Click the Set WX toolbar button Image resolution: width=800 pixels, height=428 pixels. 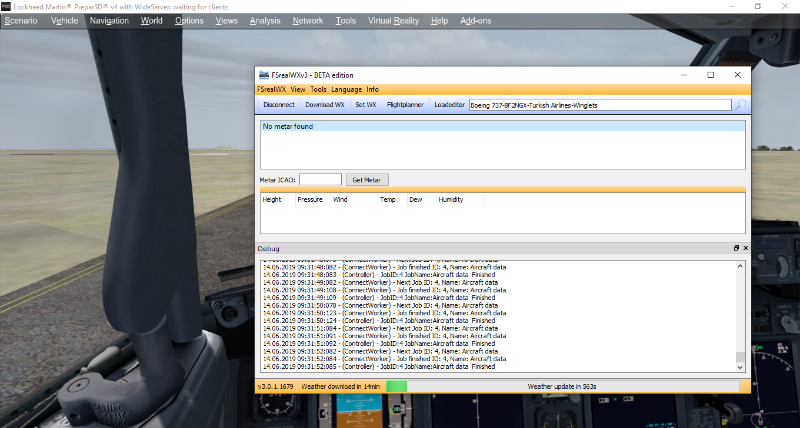(x=366, y=105)
